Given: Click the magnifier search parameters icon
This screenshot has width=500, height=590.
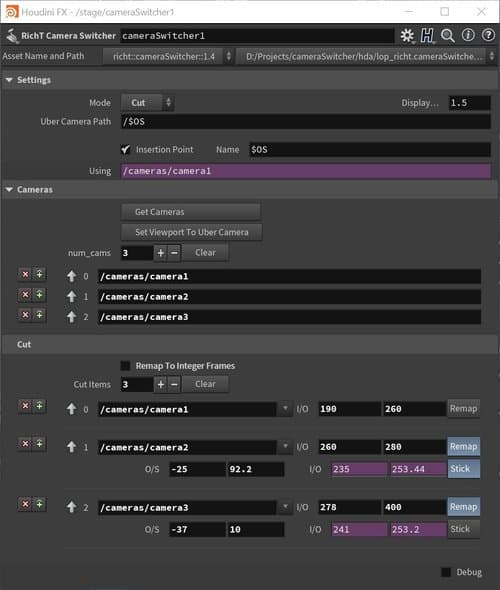Looking at the screenshot, I should coord(447,36).
